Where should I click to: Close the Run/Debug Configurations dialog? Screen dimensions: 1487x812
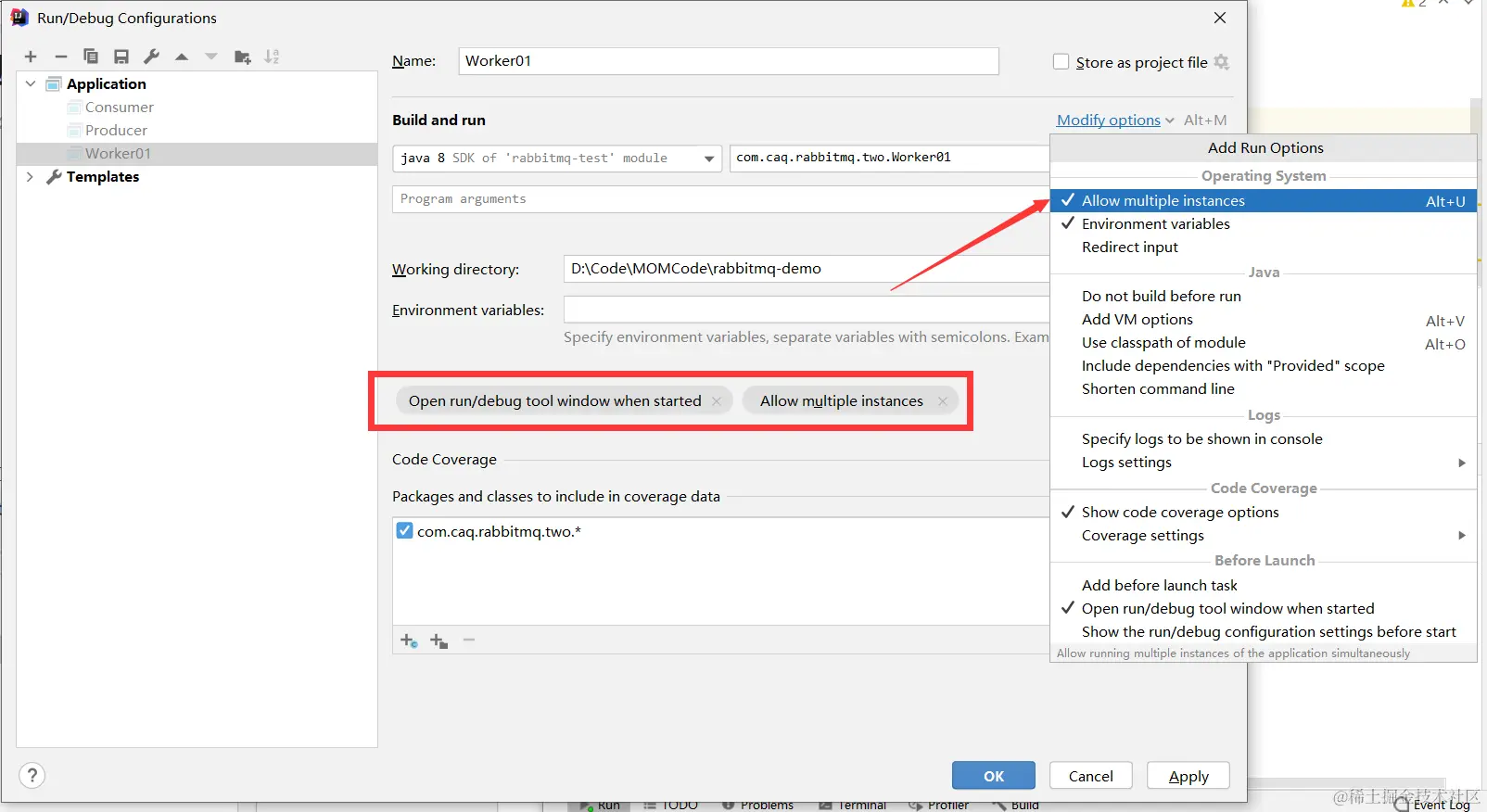click(1220, 18)
